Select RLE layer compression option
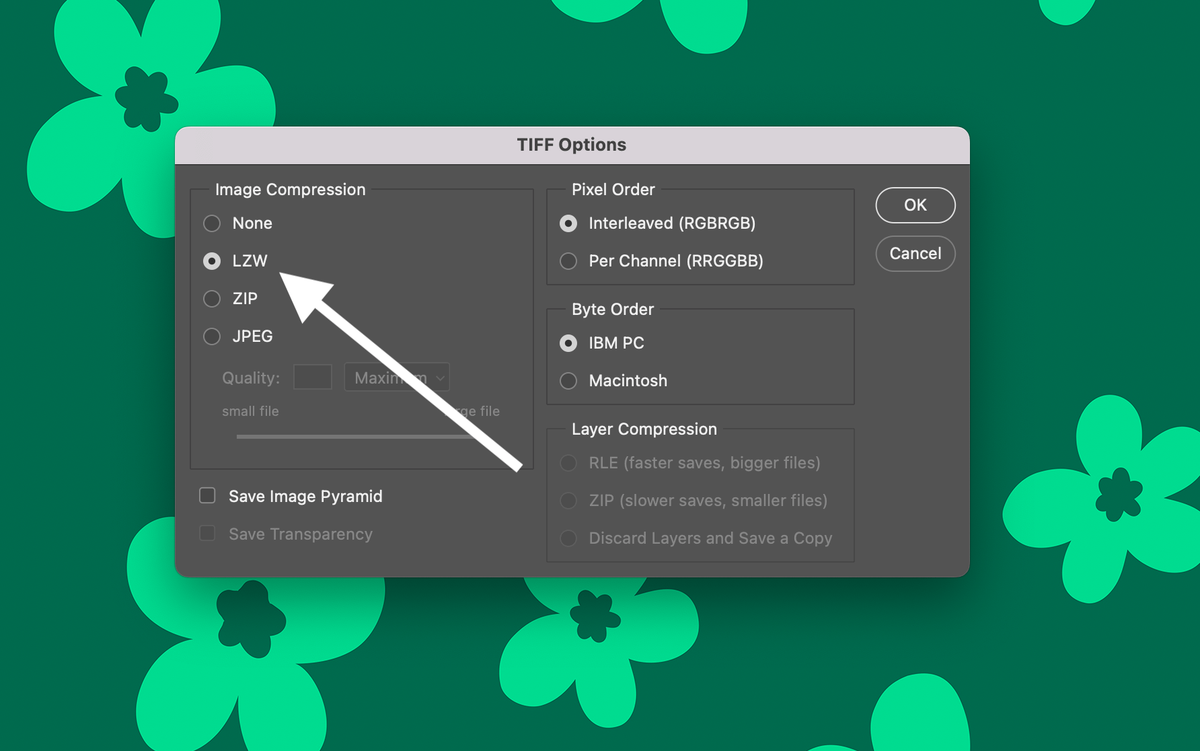1200x751 pixels. 569,463
